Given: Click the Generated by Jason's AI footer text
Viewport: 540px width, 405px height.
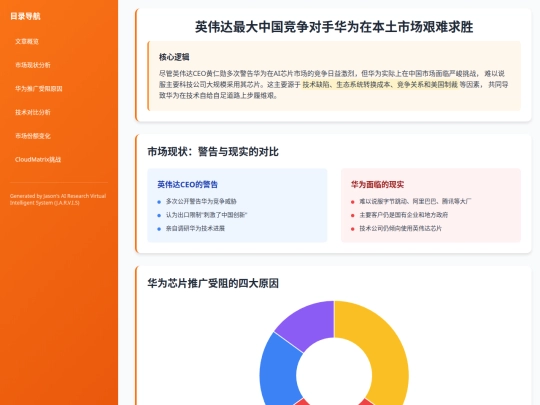Looking at the screenshot, I should point(58,199).
